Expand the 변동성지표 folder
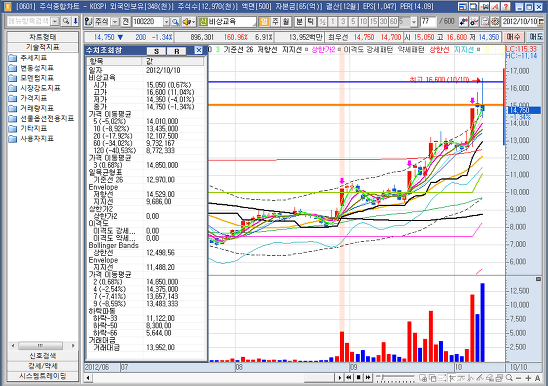Image resolution: width=548 pixels, height=386 pixels. click(31, 68)
